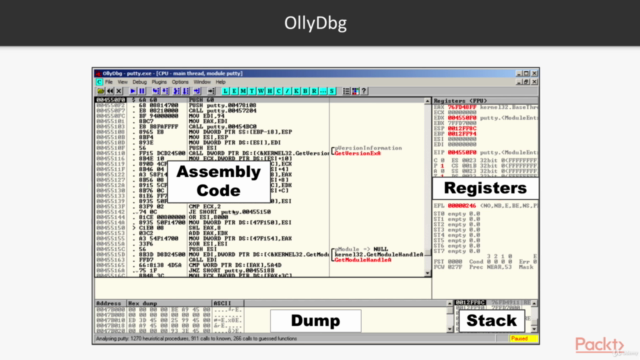This screenshot has height=360, width=640.
Task: Click the ASCII column header in dump
Action: point(228,303)
